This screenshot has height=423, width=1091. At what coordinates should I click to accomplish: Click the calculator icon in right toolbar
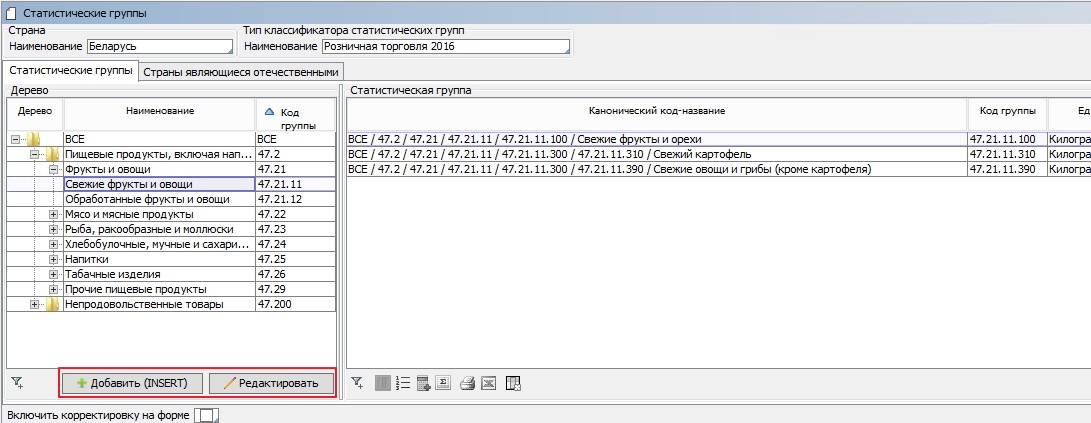tap(424, 383)
